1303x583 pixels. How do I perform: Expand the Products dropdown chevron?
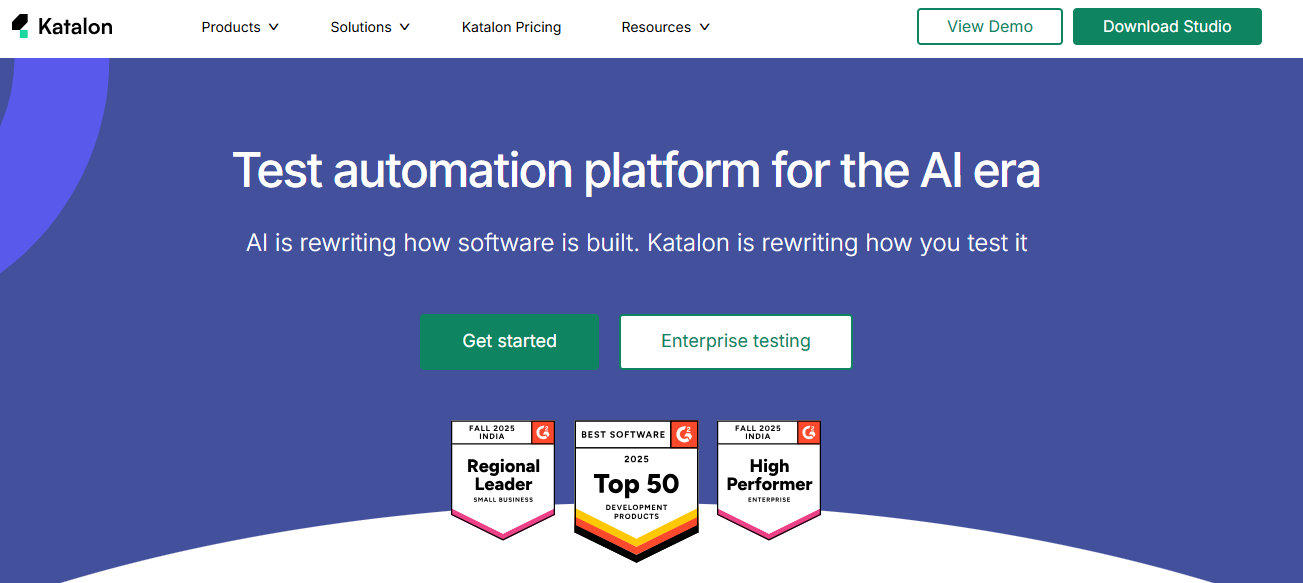click(x=274, y=27)
